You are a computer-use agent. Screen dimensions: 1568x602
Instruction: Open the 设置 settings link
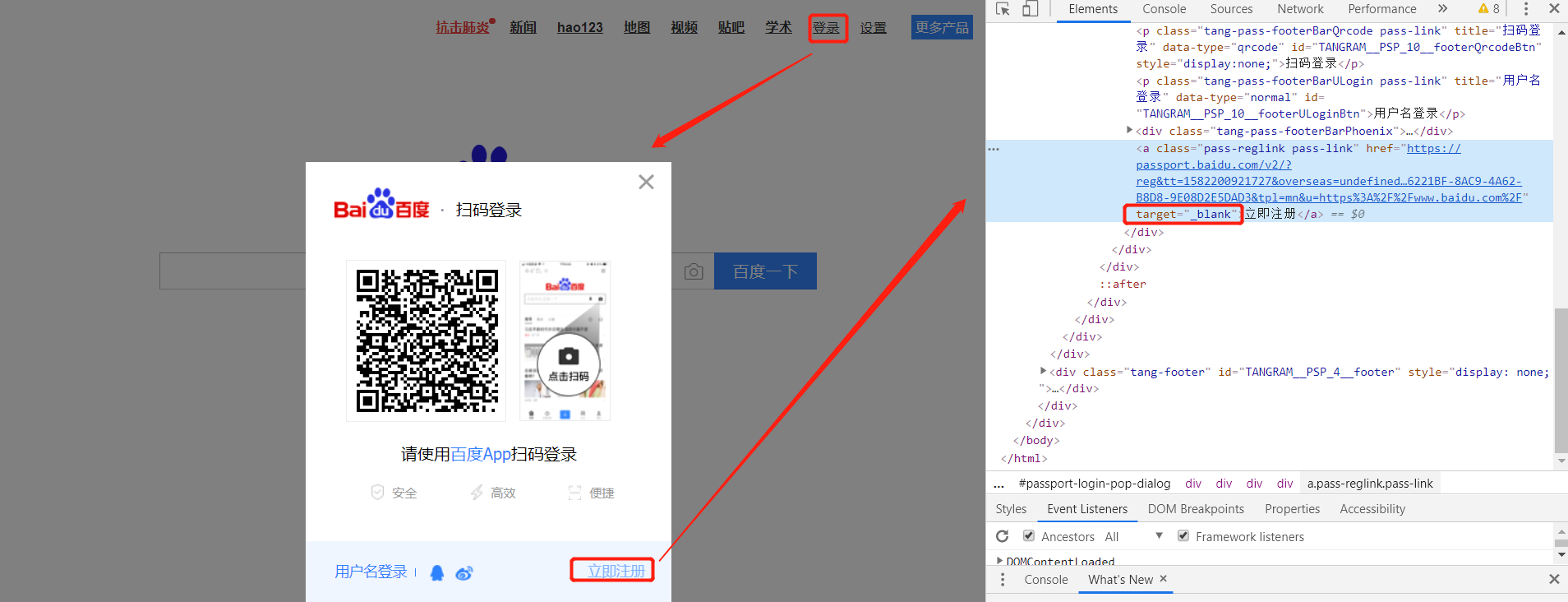(873, 28)
